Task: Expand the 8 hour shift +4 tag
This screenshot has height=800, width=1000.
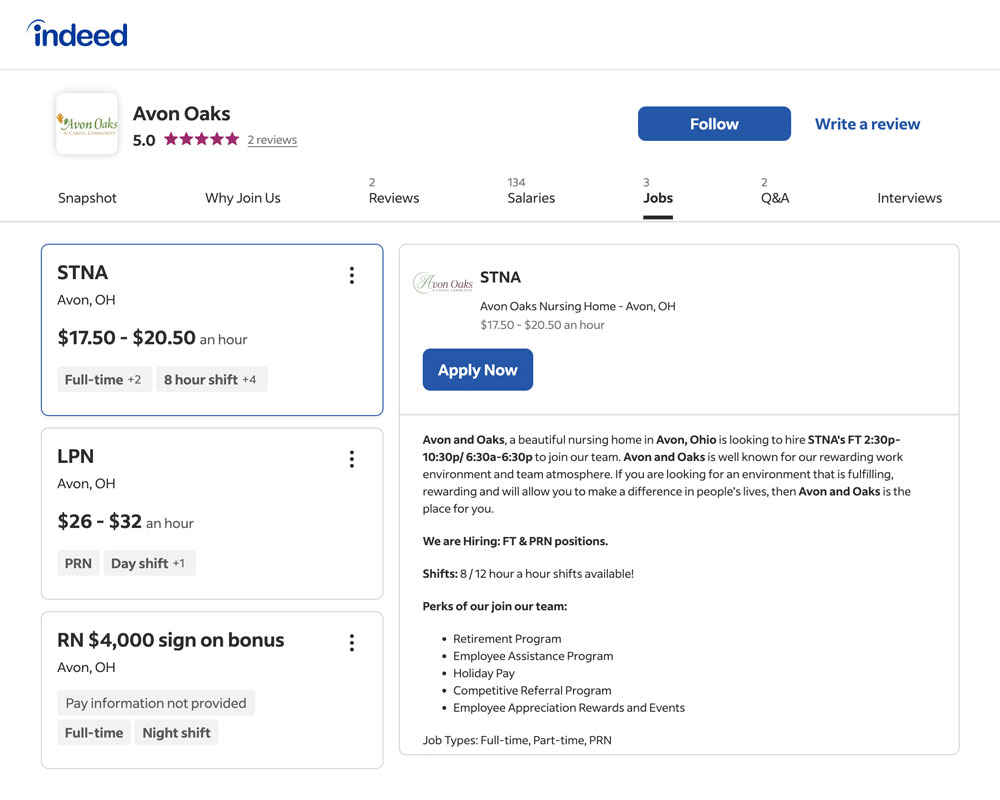Action: coord(211,380)
